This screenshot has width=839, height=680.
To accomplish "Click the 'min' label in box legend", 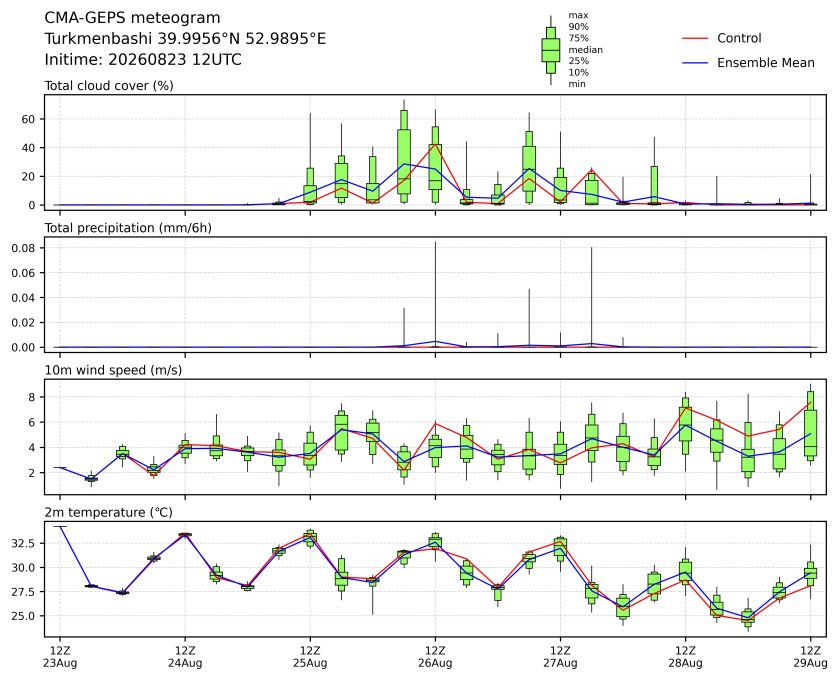I will click(577, 84).
